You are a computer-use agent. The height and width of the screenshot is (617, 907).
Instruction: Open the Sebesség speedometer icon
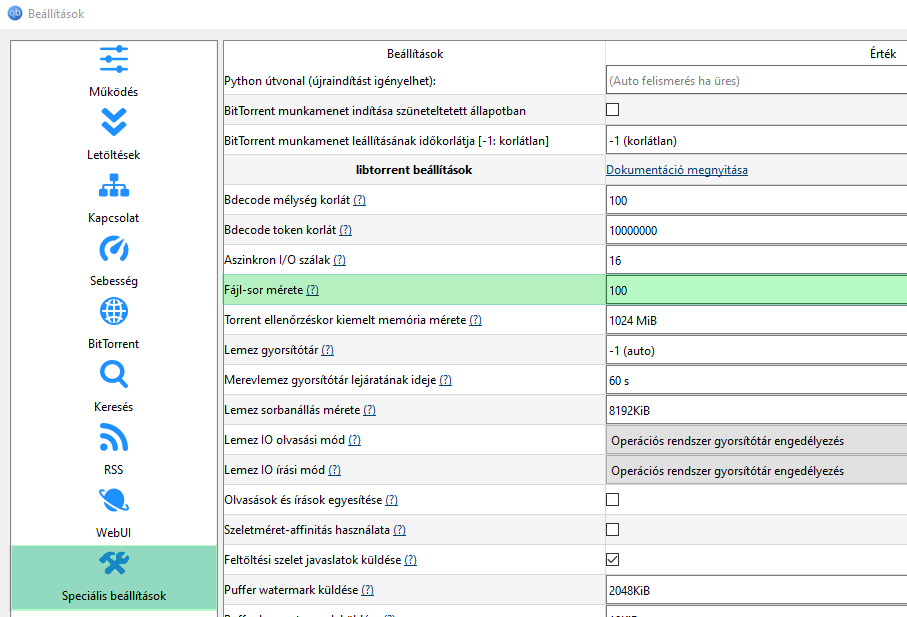[113, 249]
